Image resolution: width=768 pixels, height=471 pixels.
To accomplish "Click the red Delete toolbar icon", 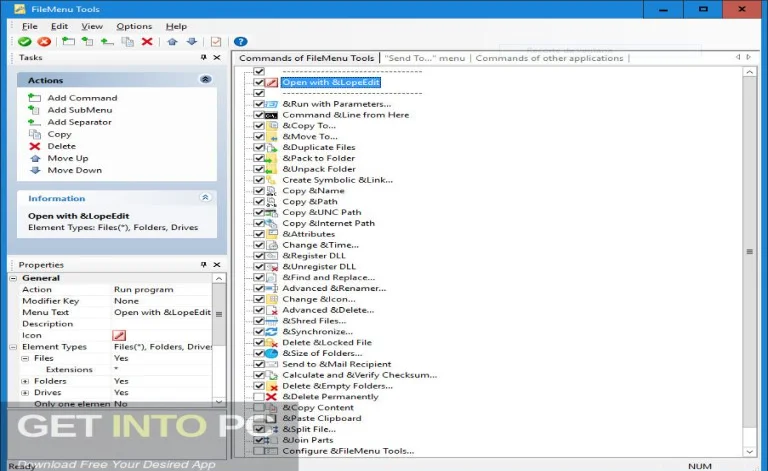I will [147, 42].
